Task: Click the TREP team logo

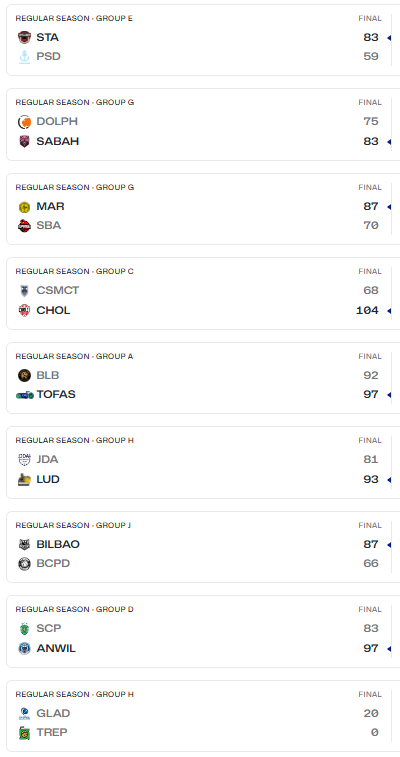Action: click(x=24, y=733)
